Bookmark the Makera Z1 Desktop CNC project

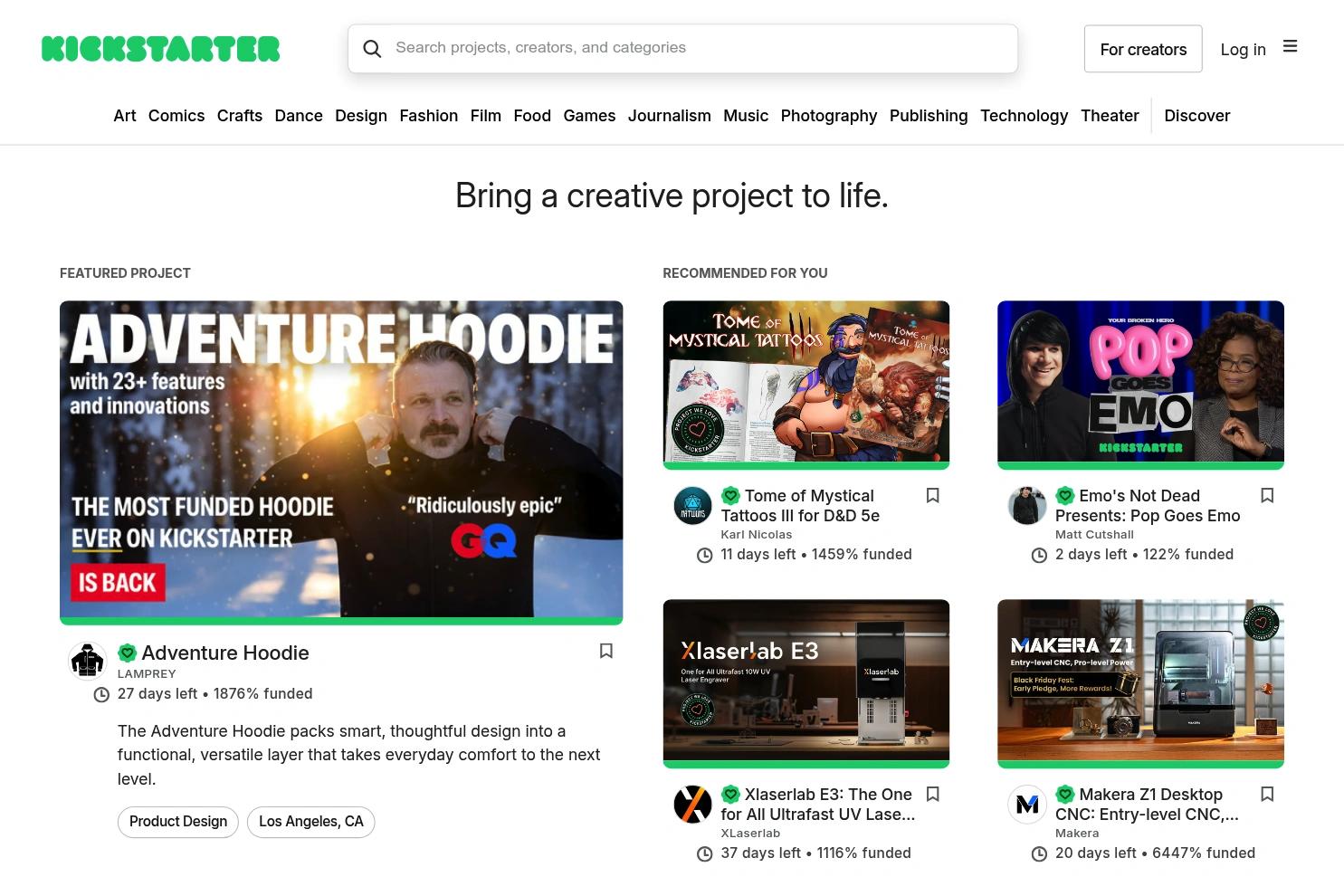[1267, 794]
